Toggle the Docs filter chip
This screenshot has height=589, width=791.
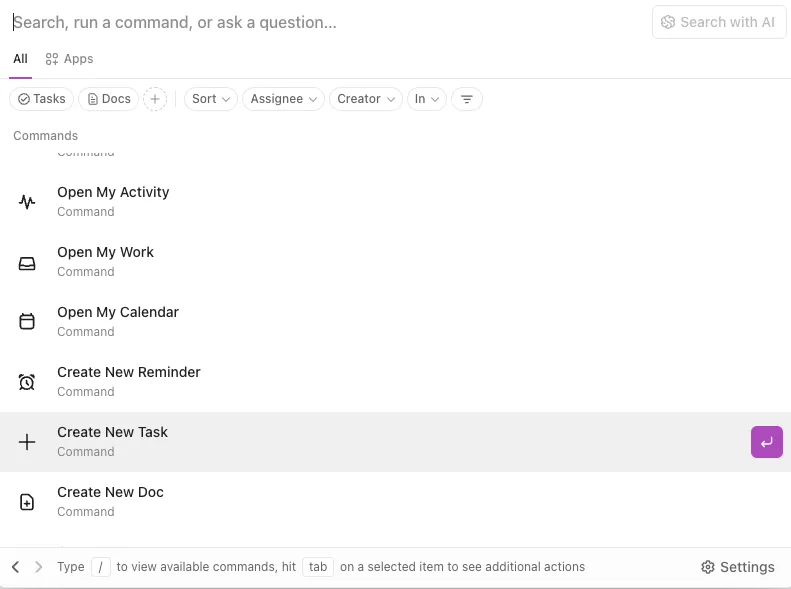pos(108,99)
